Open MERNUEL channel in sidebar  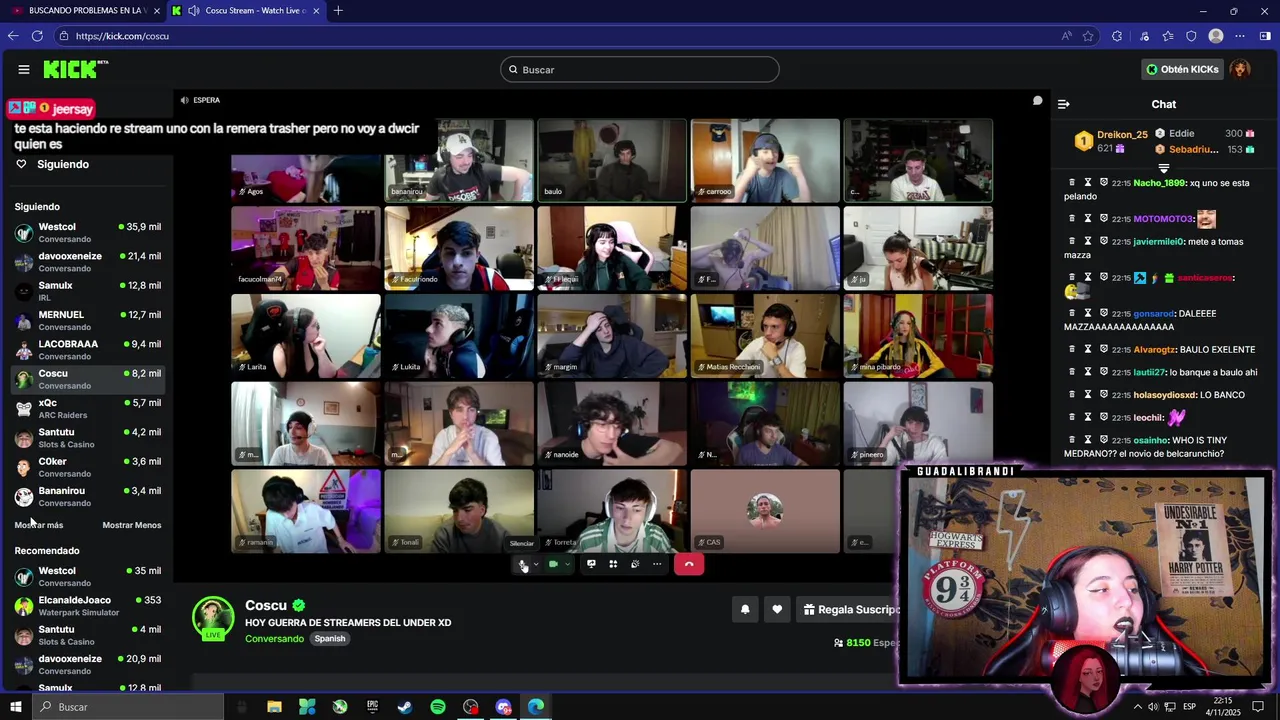[x=87, y=320]
